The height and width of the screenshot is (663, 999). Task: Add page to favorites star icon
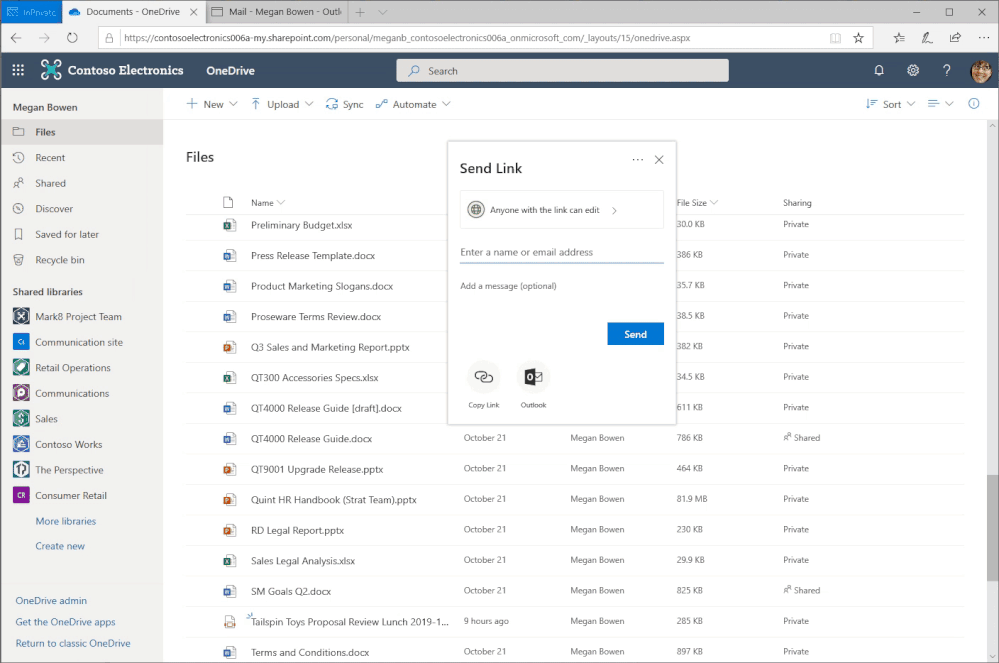coord(858,38)
